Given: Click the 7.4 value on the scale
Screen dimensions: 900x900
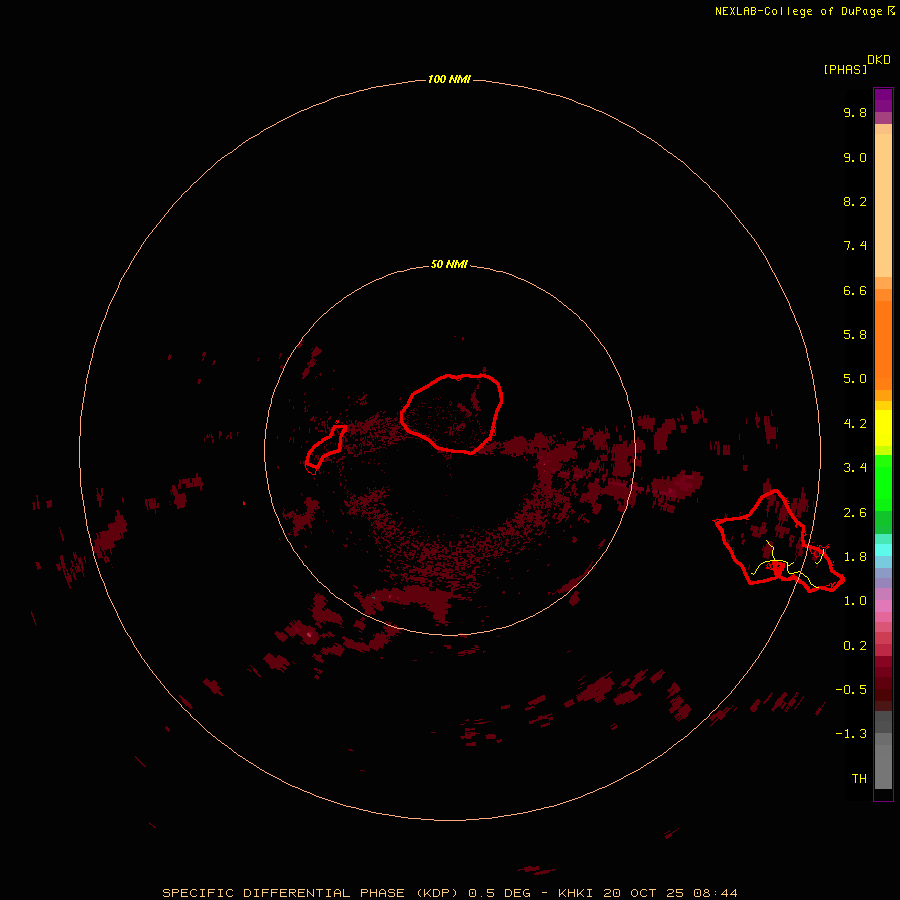Looking at the screenshot, I should tap(855, 246).
